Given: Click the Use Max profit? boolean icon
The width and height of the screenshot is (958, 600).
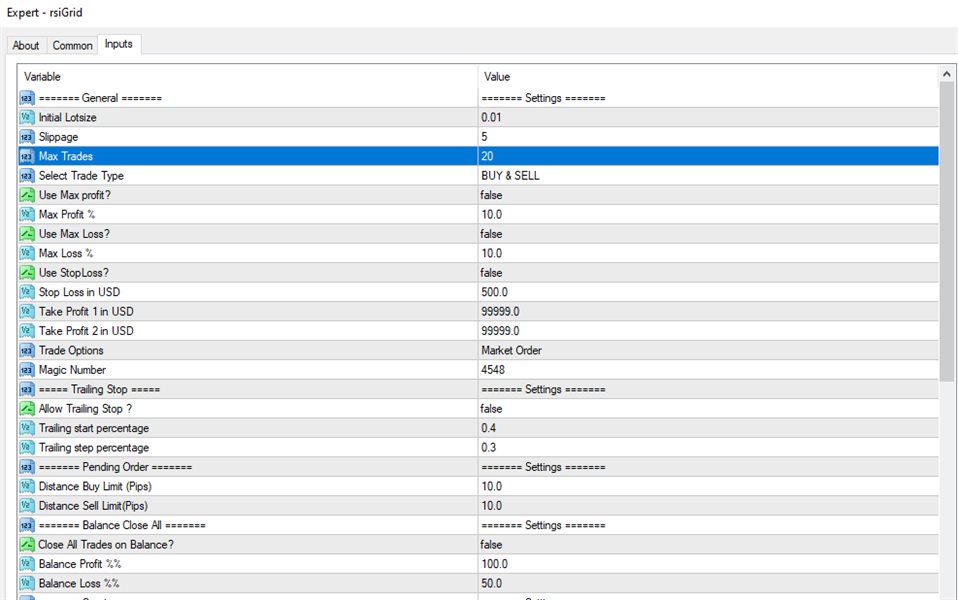Looking at the screenshot, I should 27,195.
